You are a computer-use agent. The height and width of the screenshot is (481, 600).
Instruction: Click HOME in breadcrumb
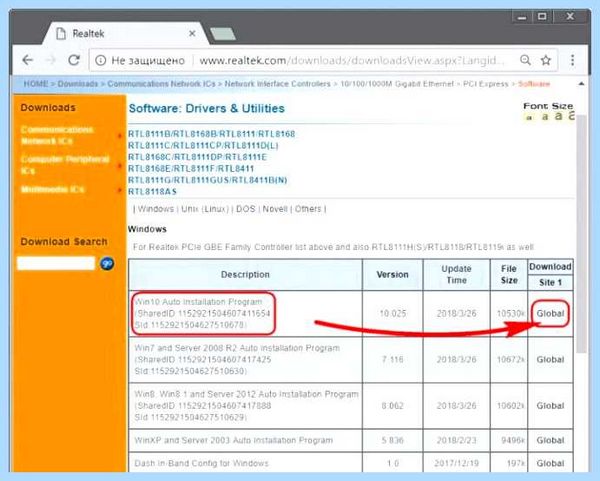(x=36, y=84)
